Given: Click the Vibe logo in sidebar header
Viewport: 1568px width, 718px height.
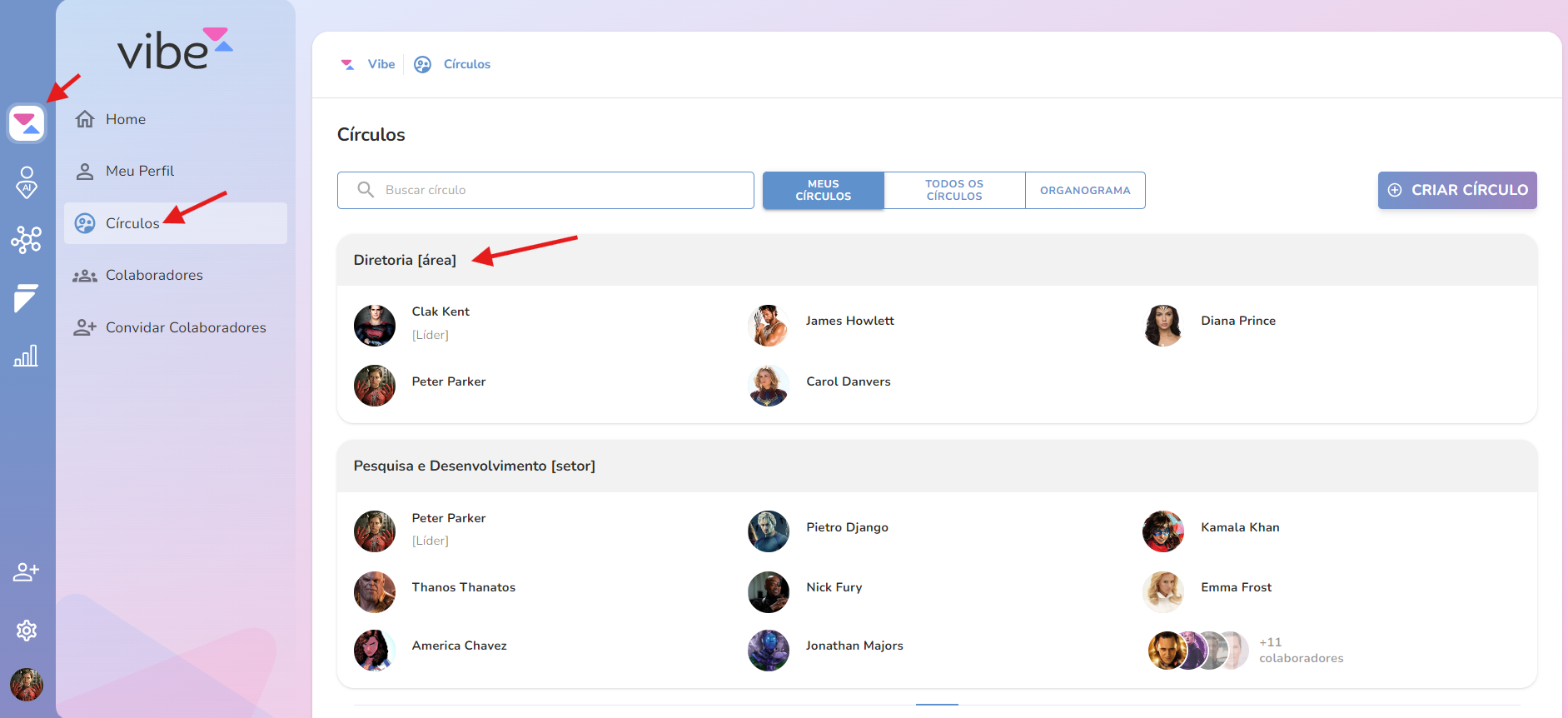Looking at the screenshot, I should [175, 49].
